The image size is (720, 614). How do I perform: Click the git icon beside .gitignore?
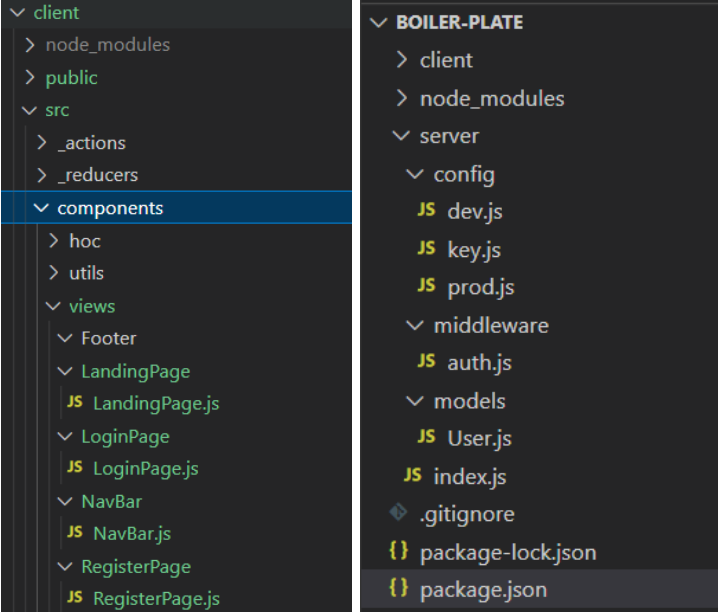(398, 512)
